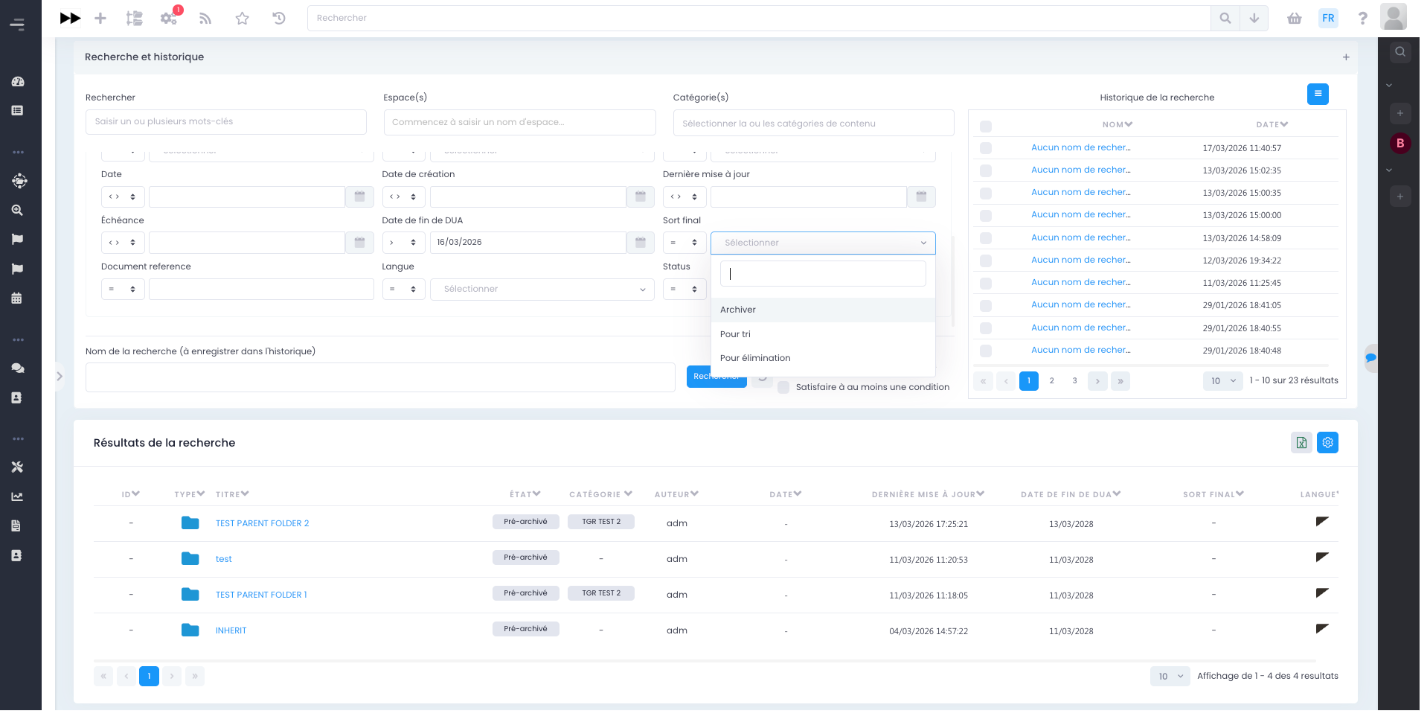The width and height of the screenshot is (1420, 711).
Task: Tick history checkbox for 13/03/2026 14:58:09
Action: pos(986,238)
